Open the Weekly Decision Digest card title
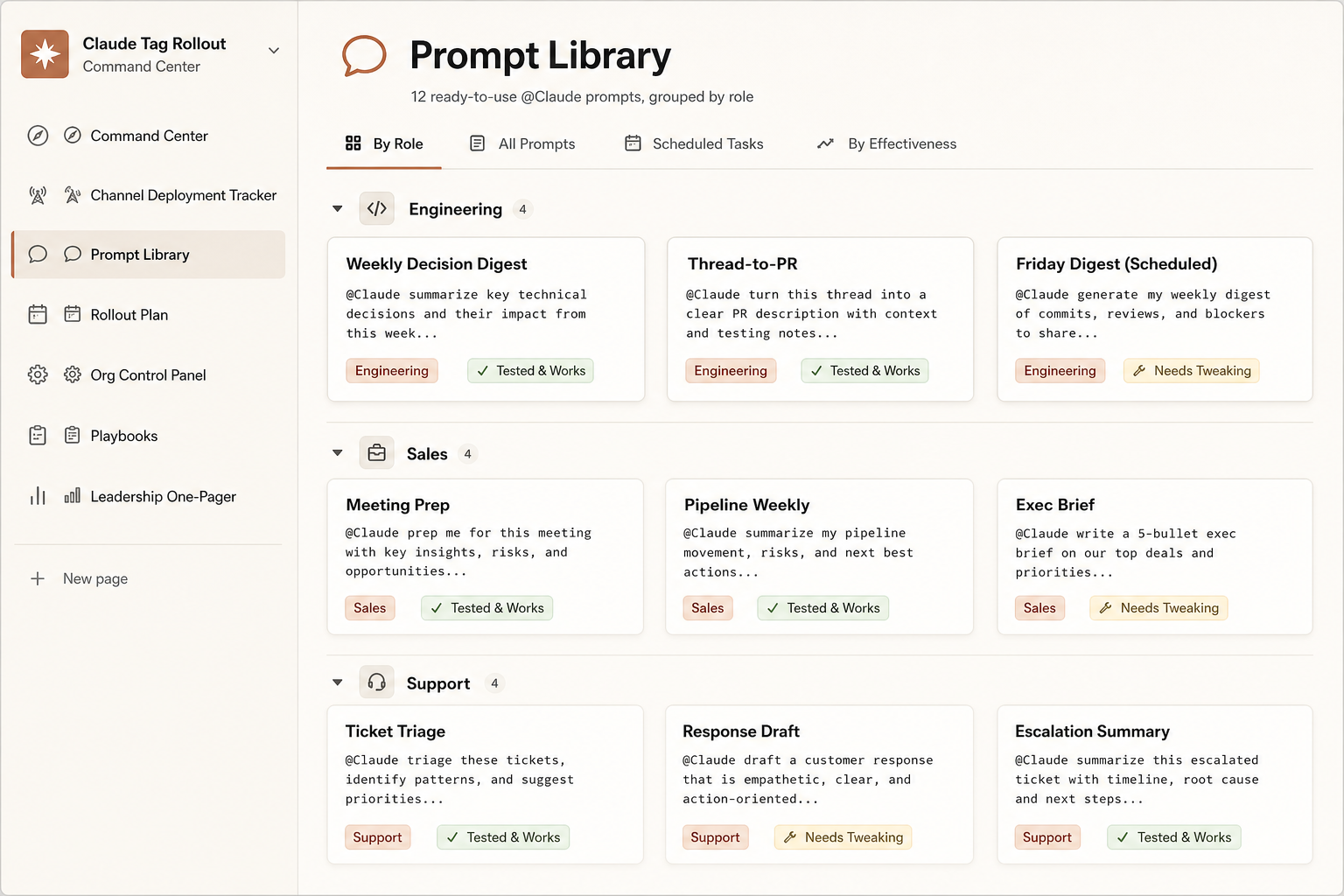The image size is (1344, 896). 437,263
